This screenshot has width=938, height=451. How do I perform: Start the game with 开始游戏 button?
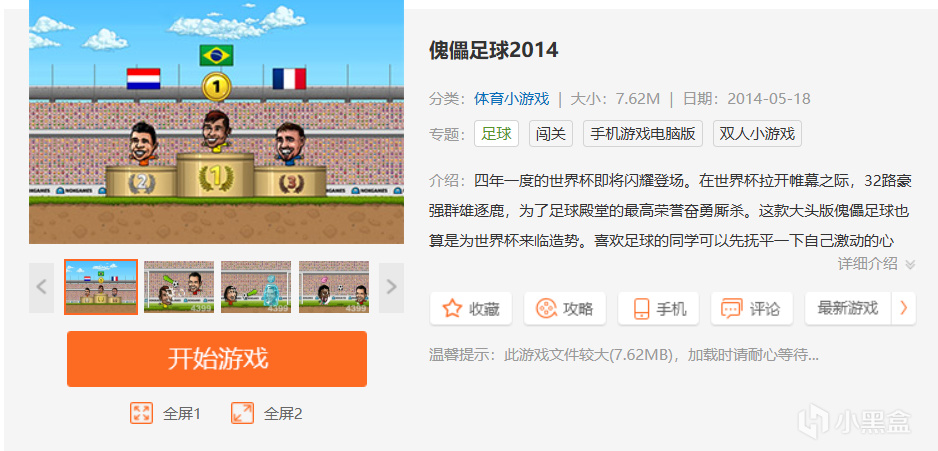point(217,359)
